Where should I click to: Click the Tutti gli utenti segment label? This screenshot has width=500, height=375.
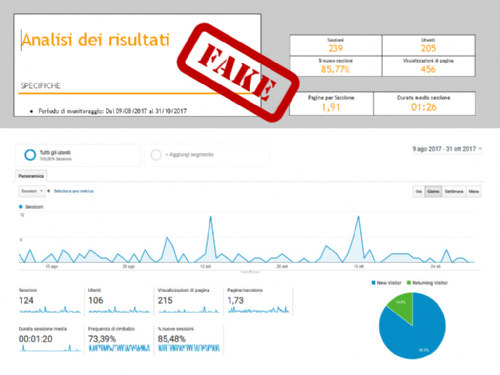(x=55, y=153)
